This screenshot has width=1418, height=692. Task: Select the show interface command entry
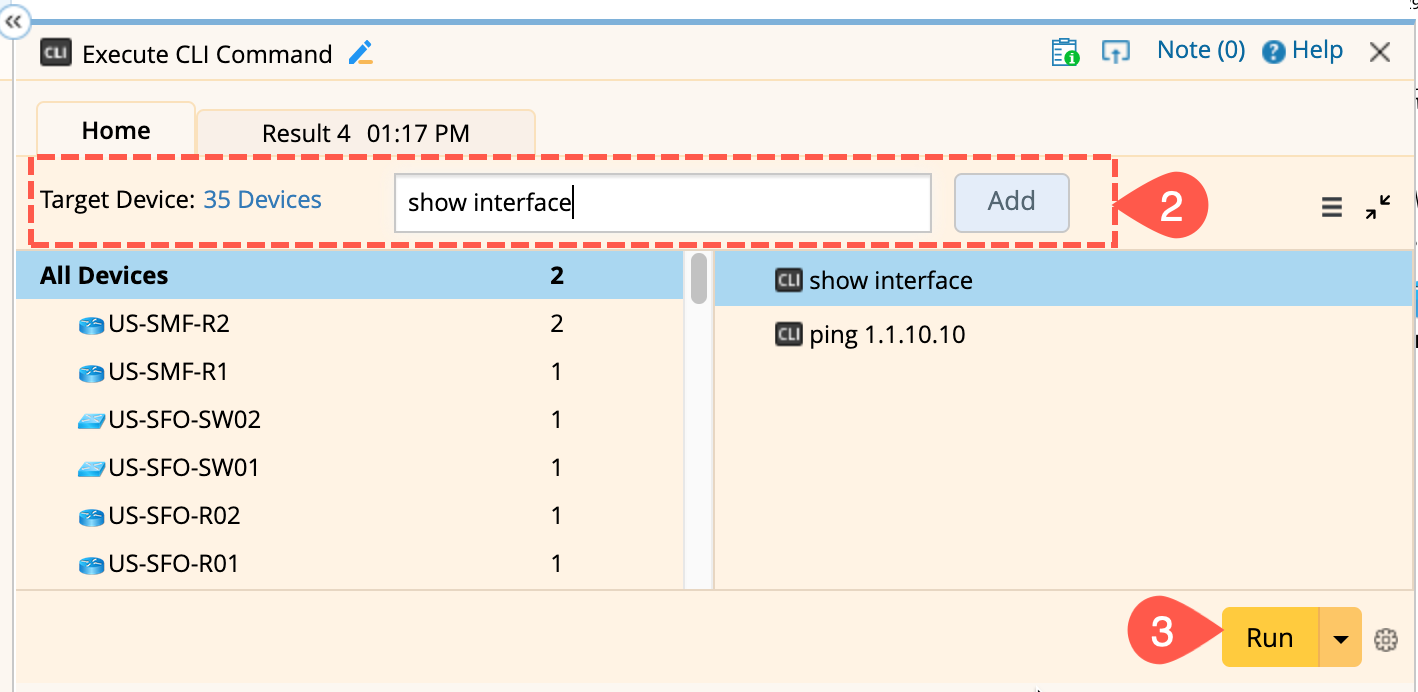click(x=890, y=280)
